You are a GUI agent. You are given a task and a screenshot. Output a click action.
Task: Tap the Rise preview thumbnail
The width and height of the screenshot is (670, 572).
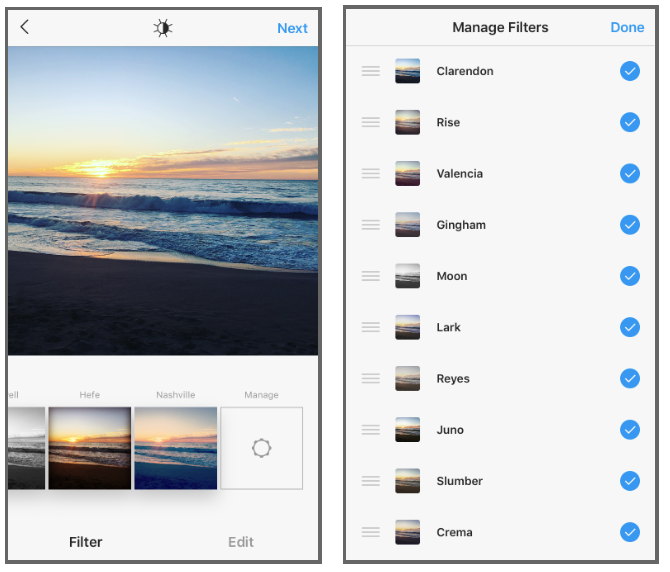point(407,122)
